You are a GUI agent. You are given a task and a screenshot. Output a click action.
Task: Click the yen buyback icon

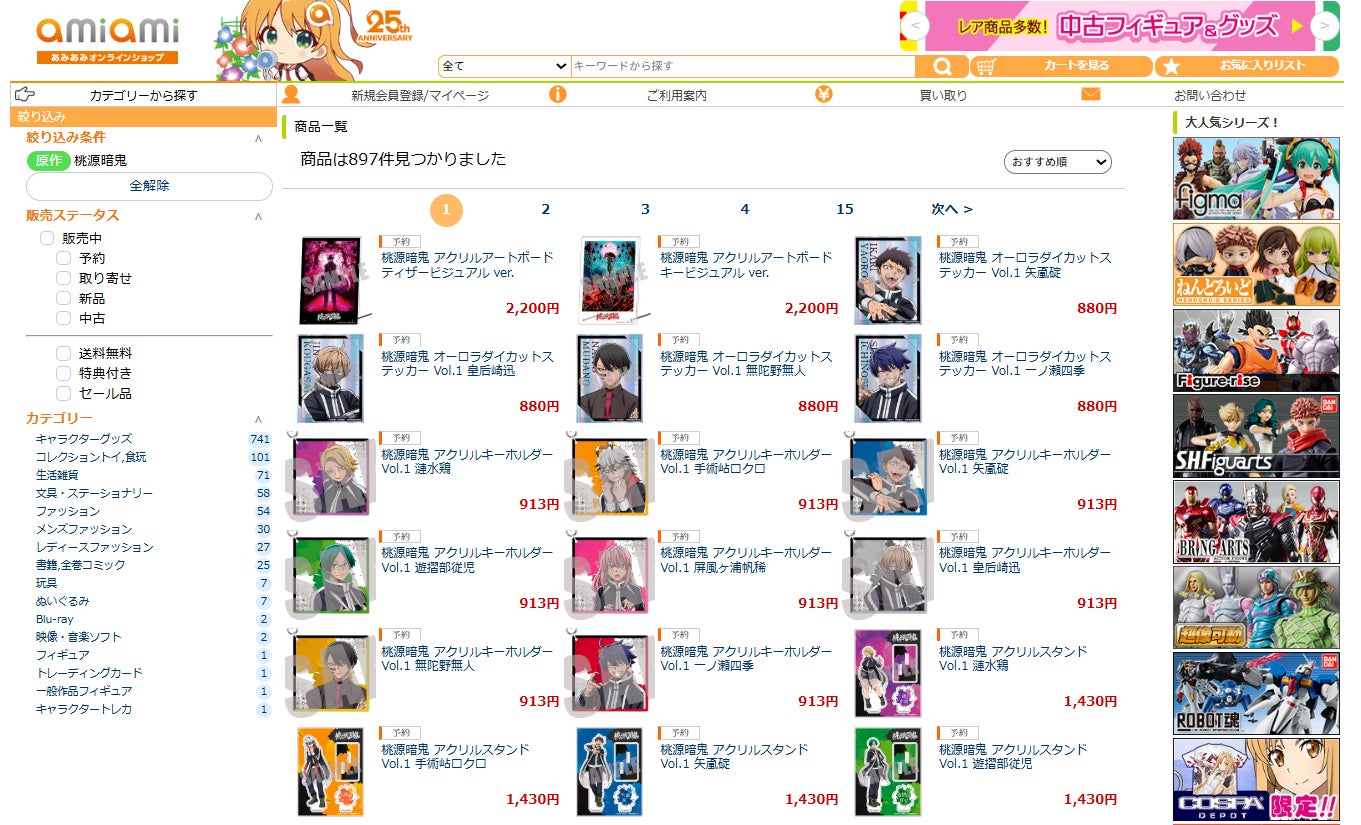(x=823, y=95)
